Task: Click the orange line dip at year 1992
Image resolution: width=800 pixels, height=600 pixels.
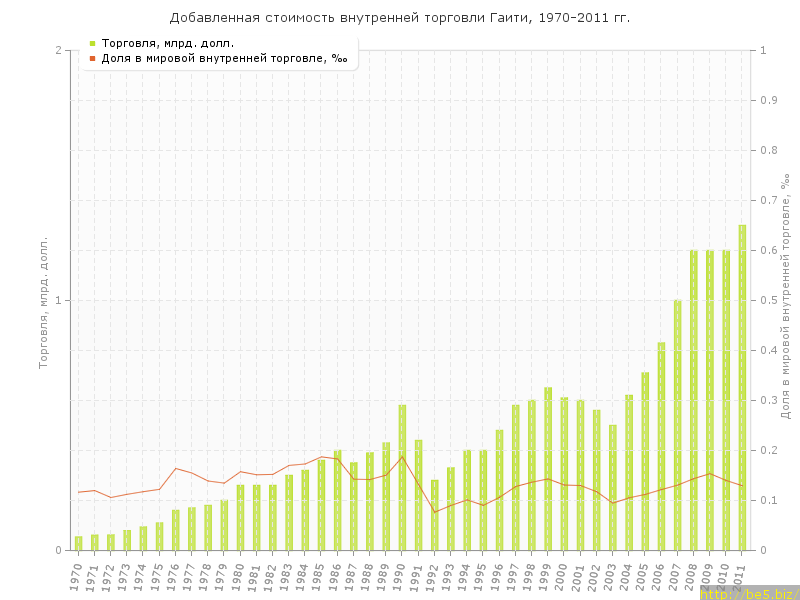Action: [435, 512]
